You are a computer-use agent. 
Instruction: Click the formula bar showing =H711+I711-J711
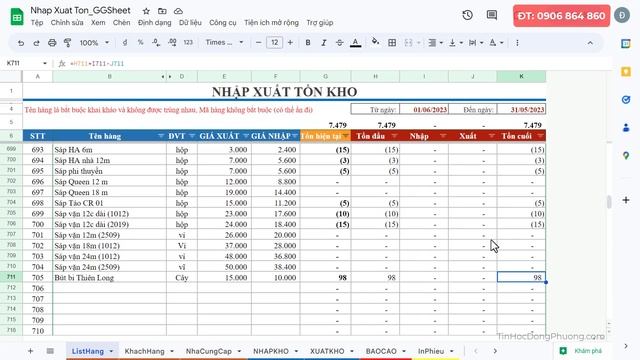[97, 64]
